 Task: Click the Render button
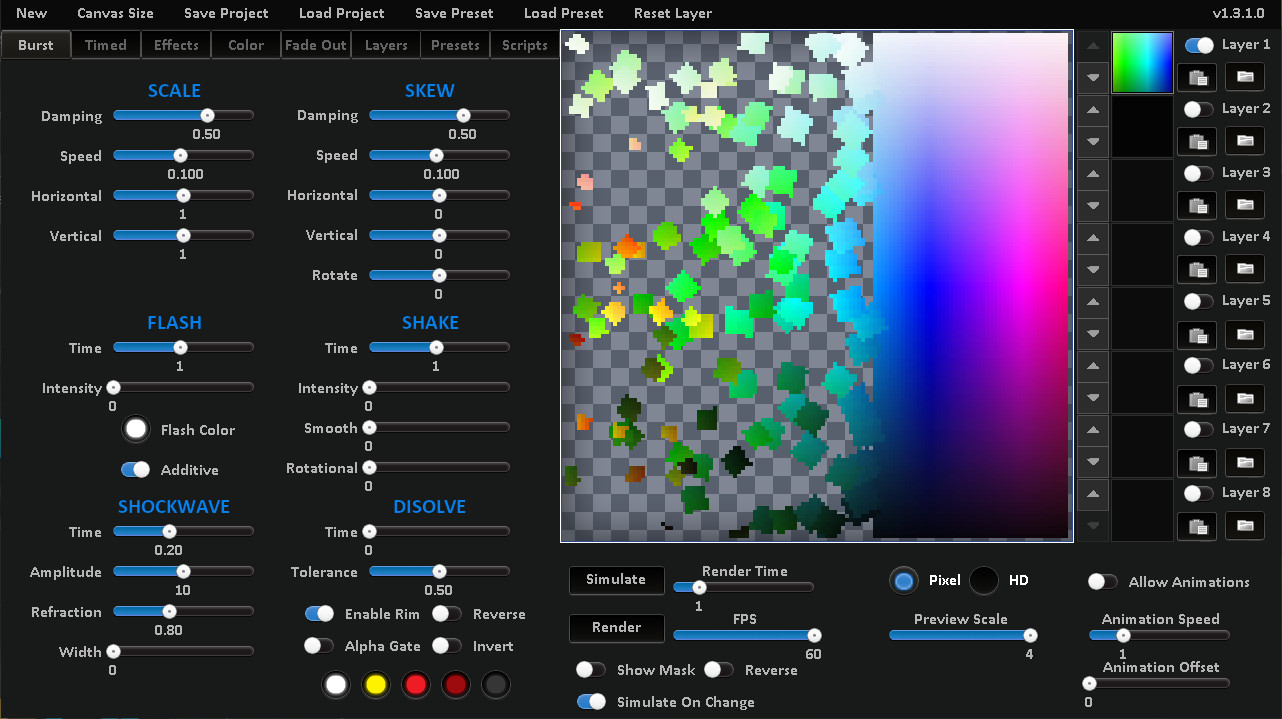(x=616, y=628)
